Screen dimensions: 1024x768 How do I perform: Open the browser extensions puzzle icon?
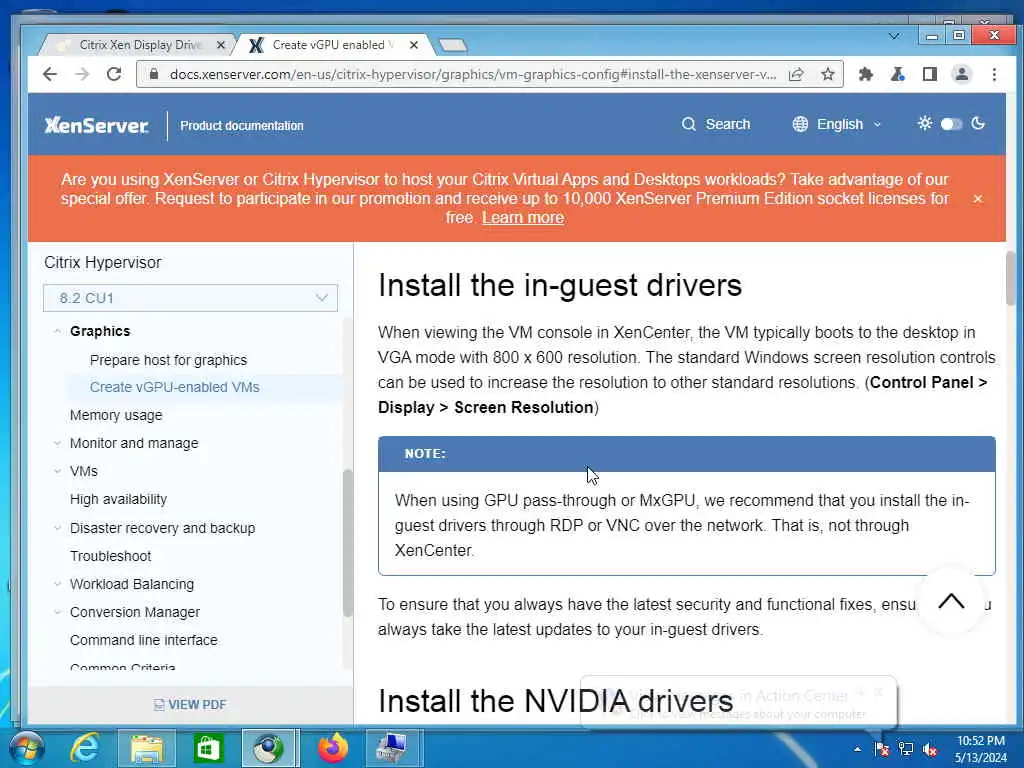coord(866,74)
